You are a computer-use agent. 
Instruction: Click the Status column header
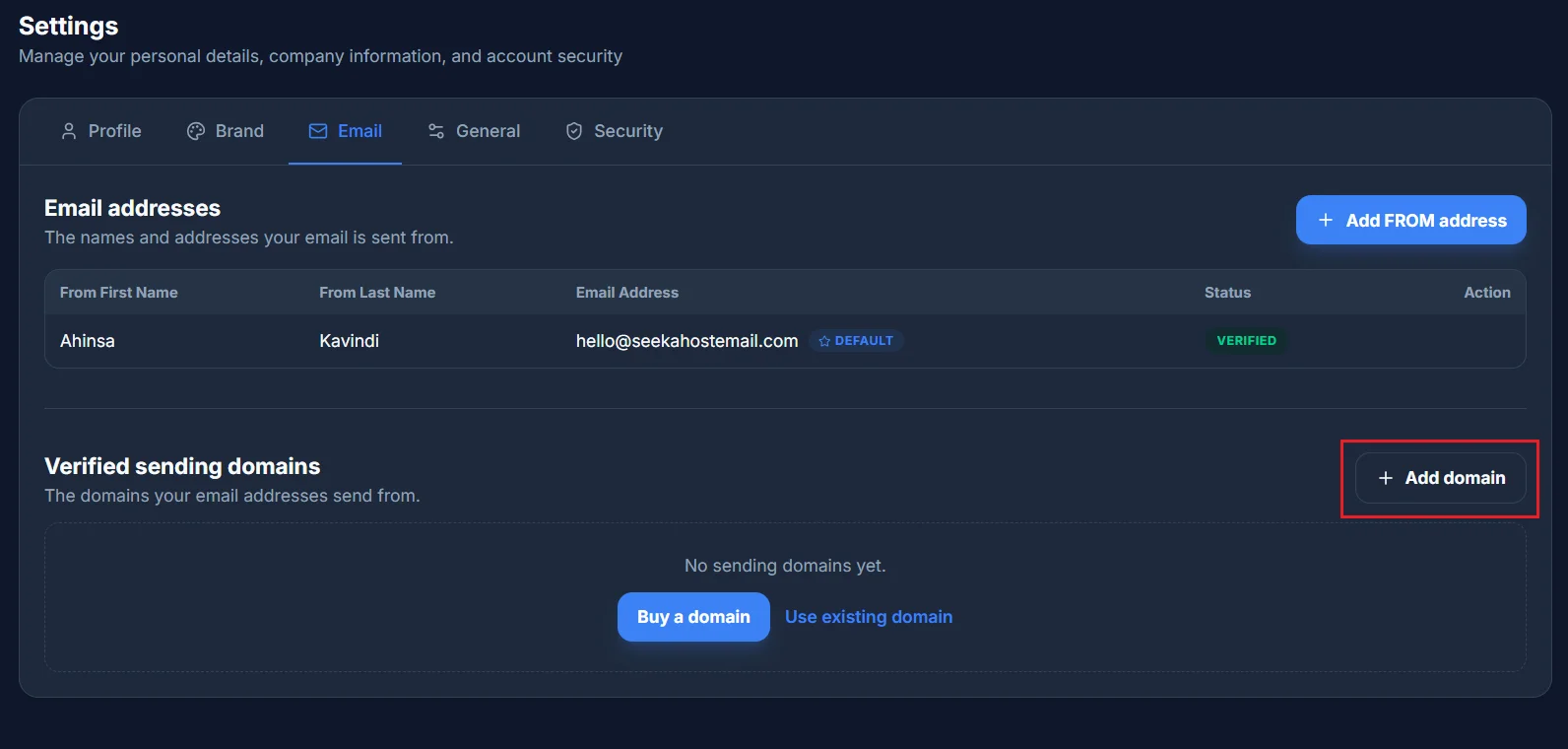1227,293
